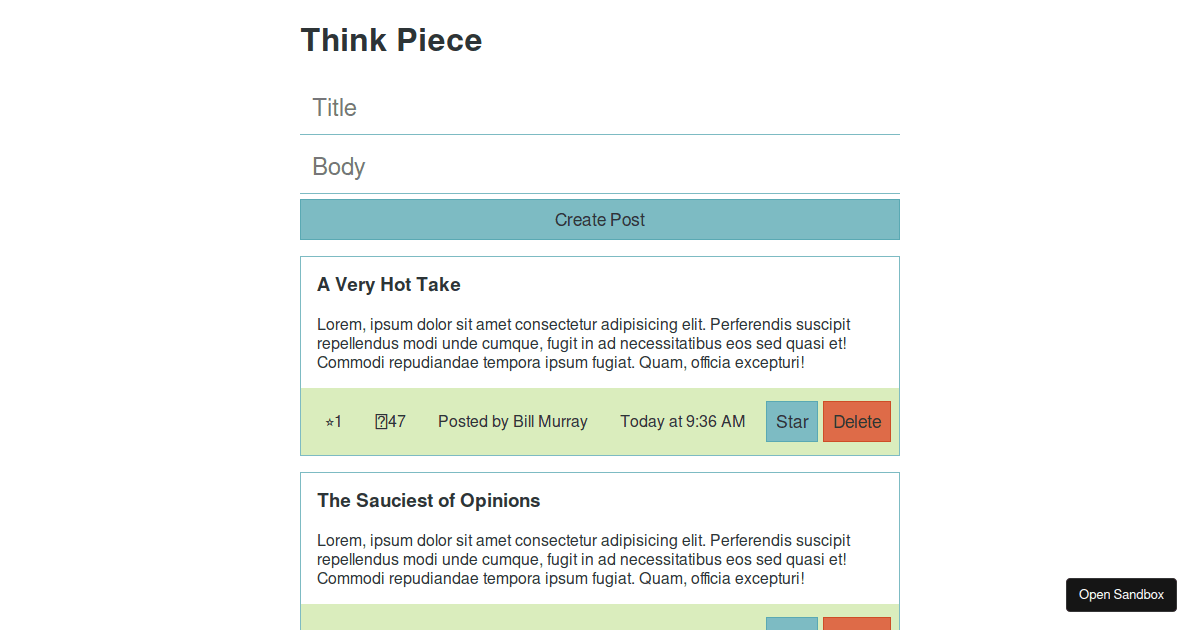Click the green footer bar of the first post
1200x630 pixels.
click(600, 421)
